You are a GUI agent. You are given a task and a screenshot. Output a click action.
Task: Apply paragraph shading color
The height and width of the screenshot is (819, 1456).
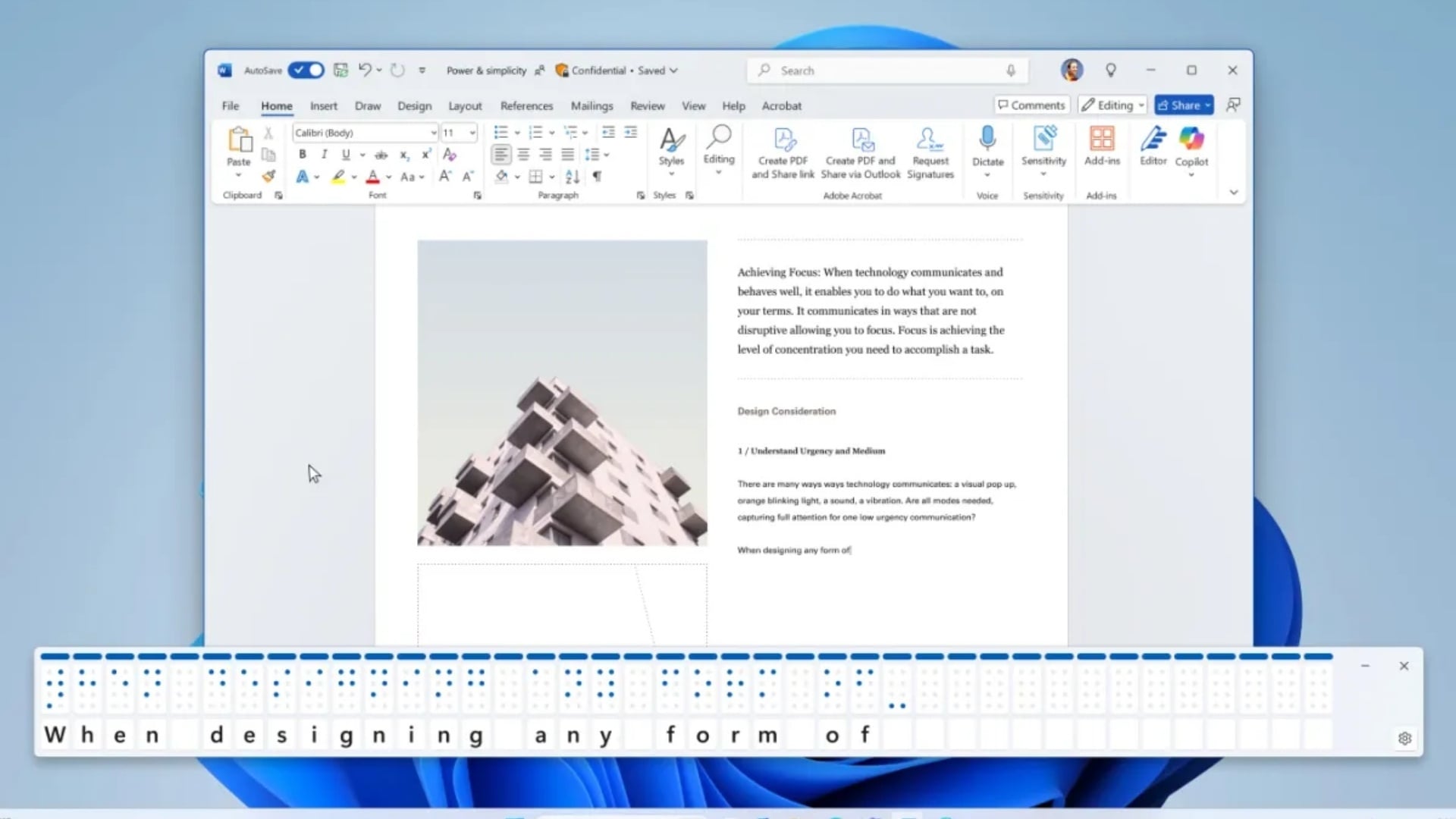501,177
